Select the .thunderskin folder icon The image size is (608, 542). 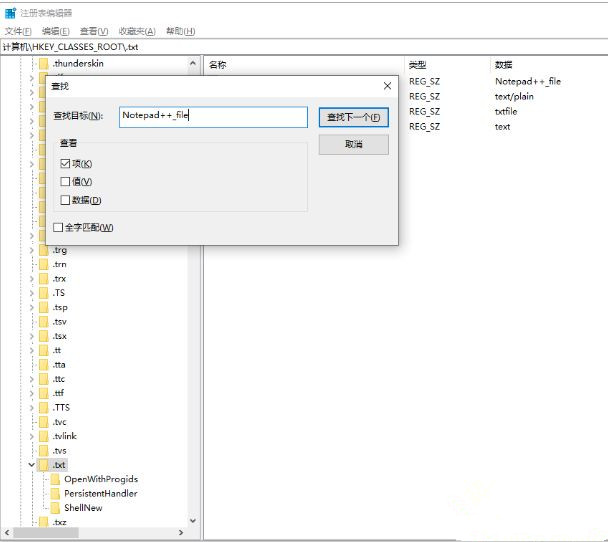pos(44,63)
